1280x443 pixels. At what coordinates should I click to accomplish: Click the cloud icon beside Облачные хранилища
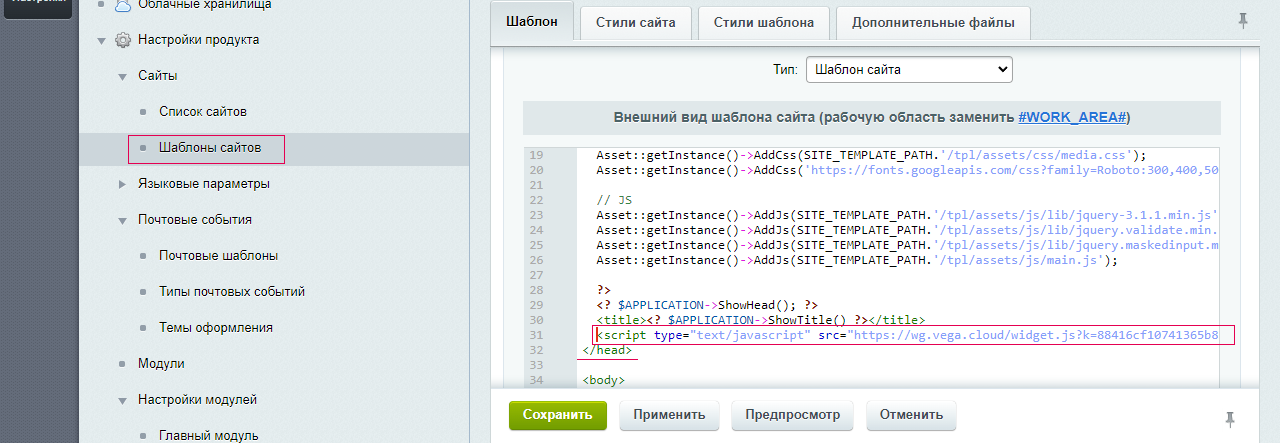tap(122, 5)
